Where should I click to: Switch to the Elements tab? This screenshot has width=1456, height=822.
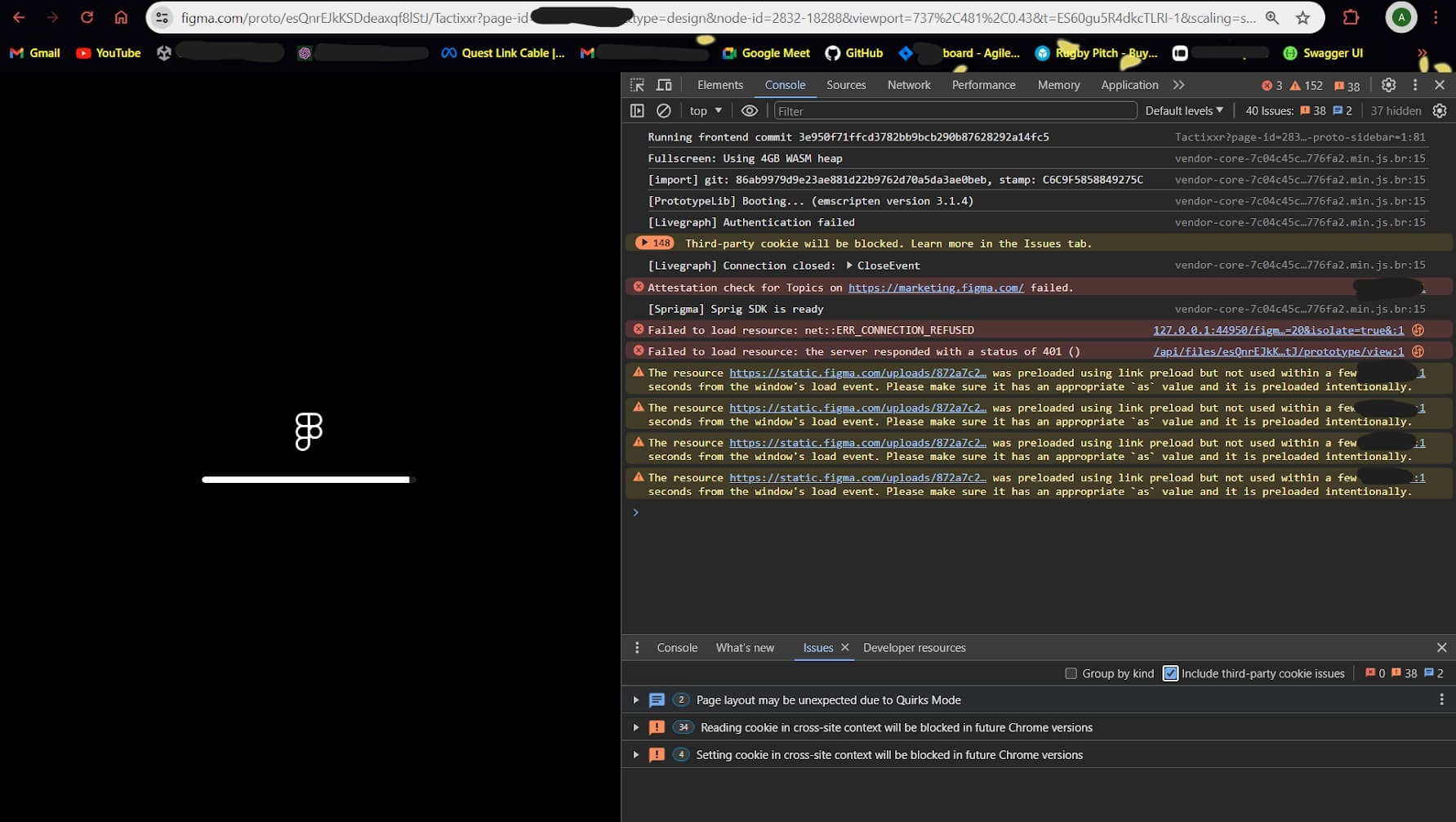[x=720, y=85]
